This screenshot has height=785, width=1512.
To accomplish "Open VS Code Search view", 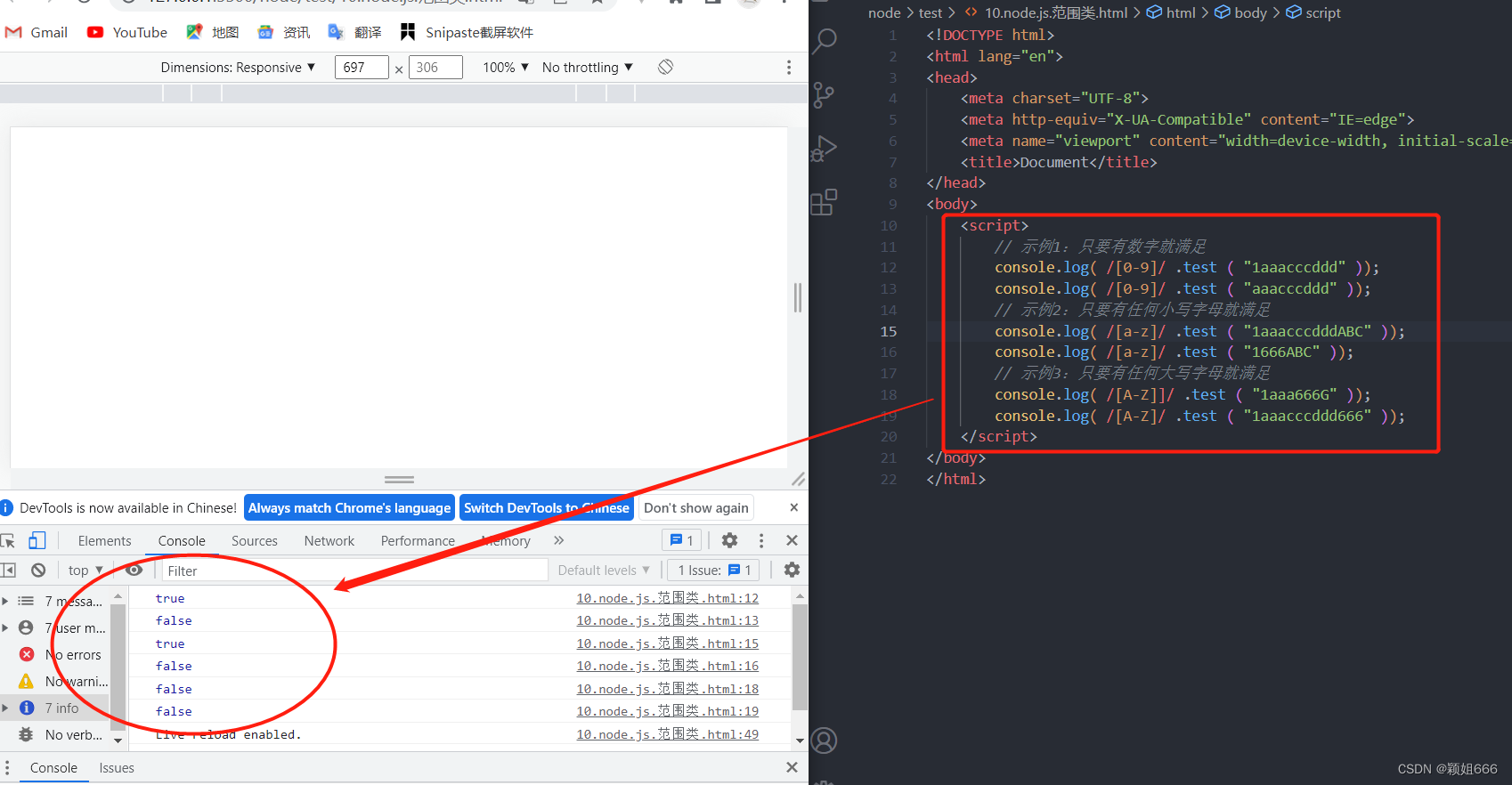I will coord(825,40).
